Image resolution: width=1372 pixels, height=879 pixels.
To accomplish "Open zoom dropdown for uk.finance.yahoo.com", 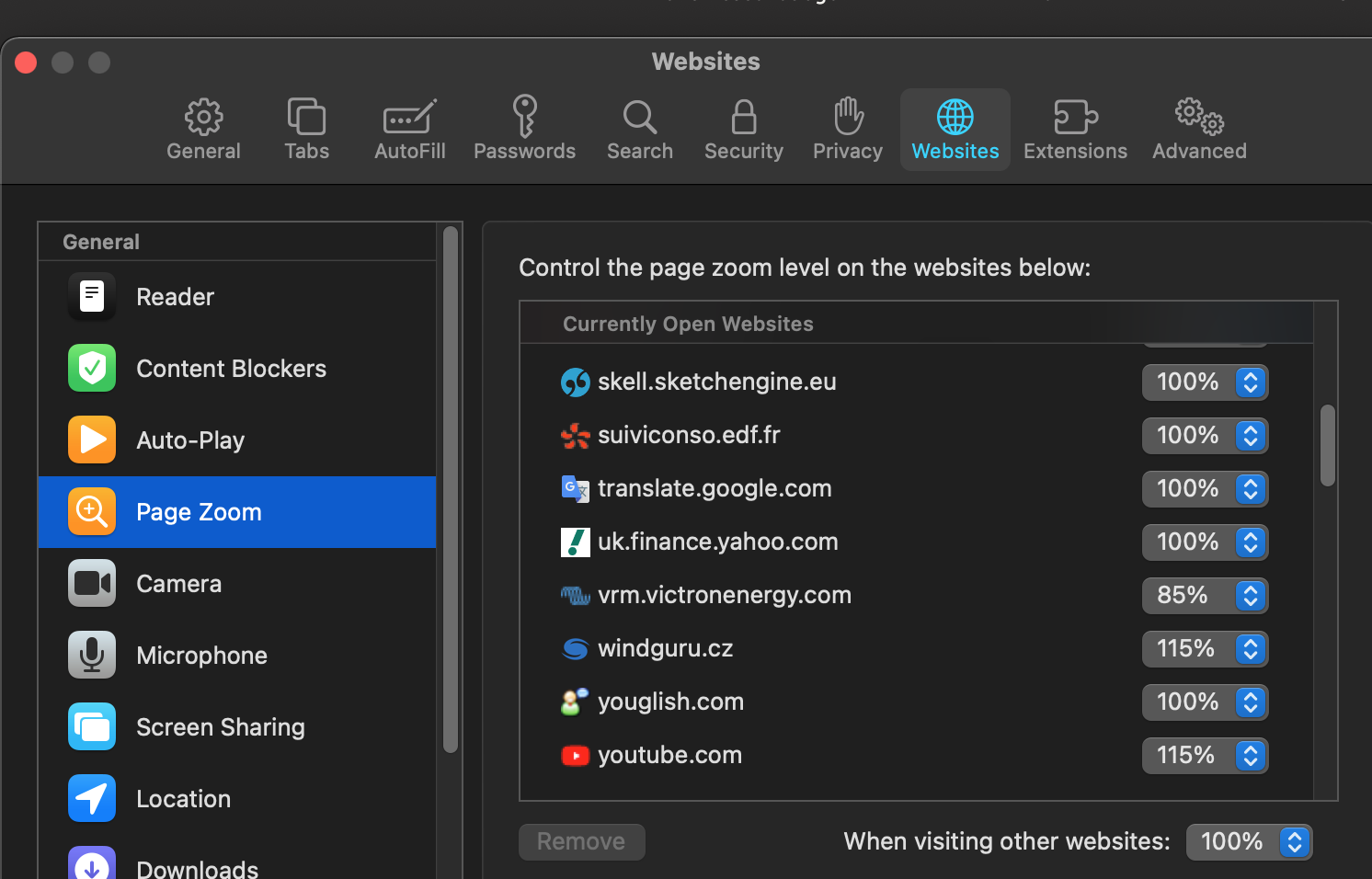I will (1205, 542).
